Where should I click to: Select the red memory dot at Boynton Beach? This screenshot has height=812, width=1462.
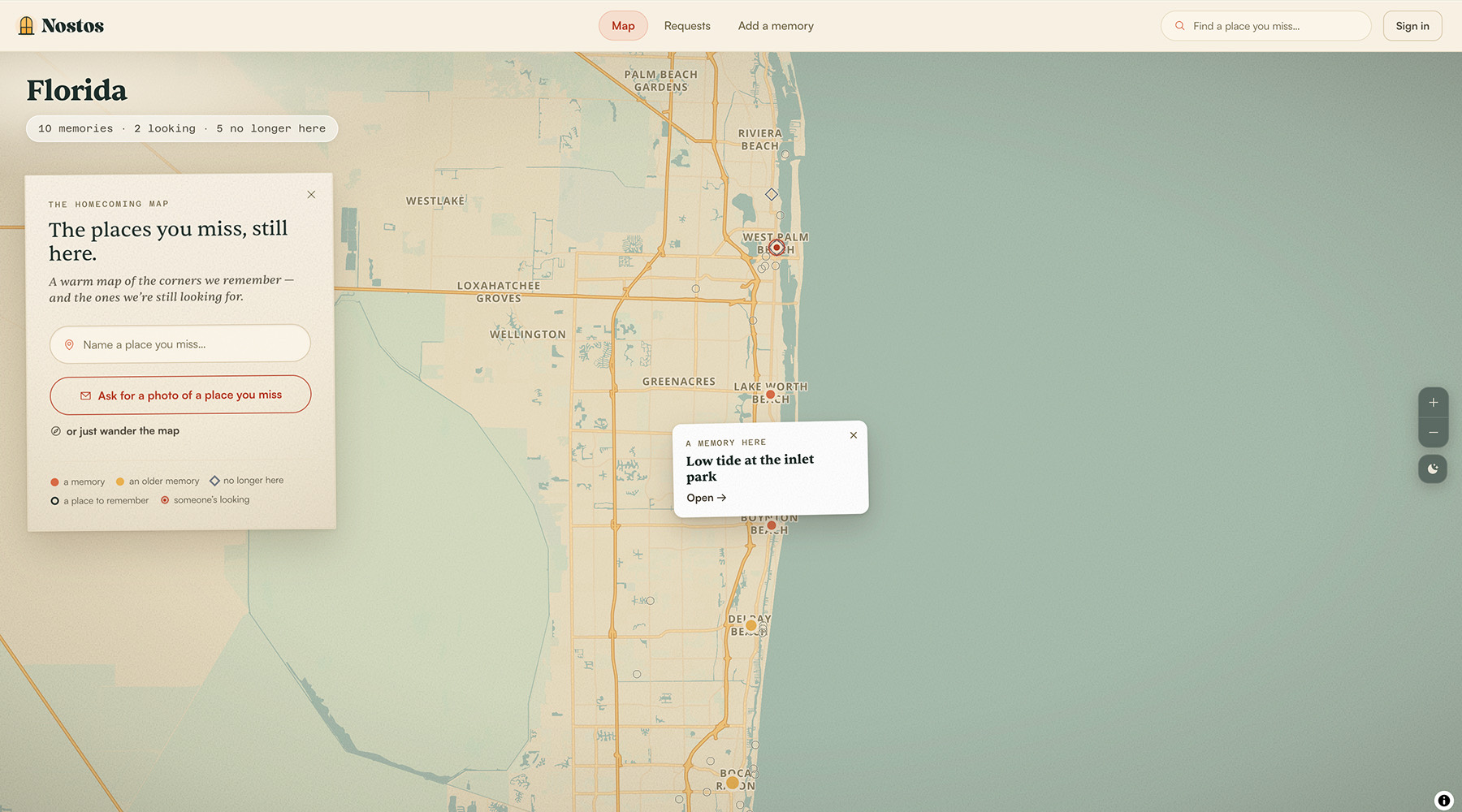(772, 525)
